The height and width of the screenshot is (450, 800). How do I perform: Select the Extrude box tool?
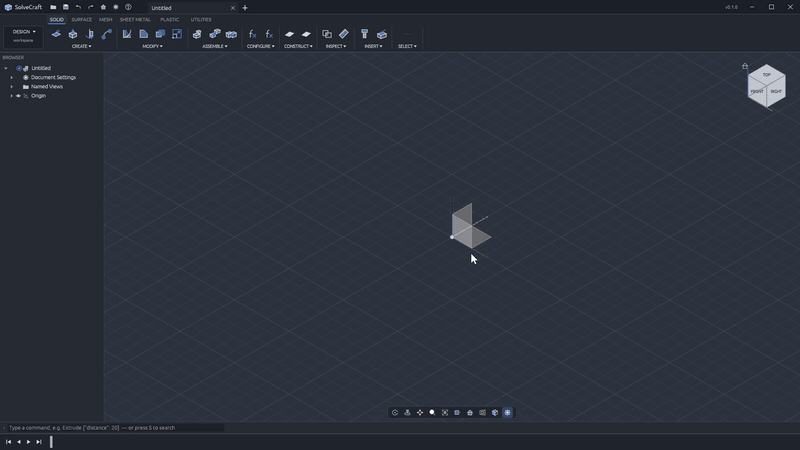[73, 34]
